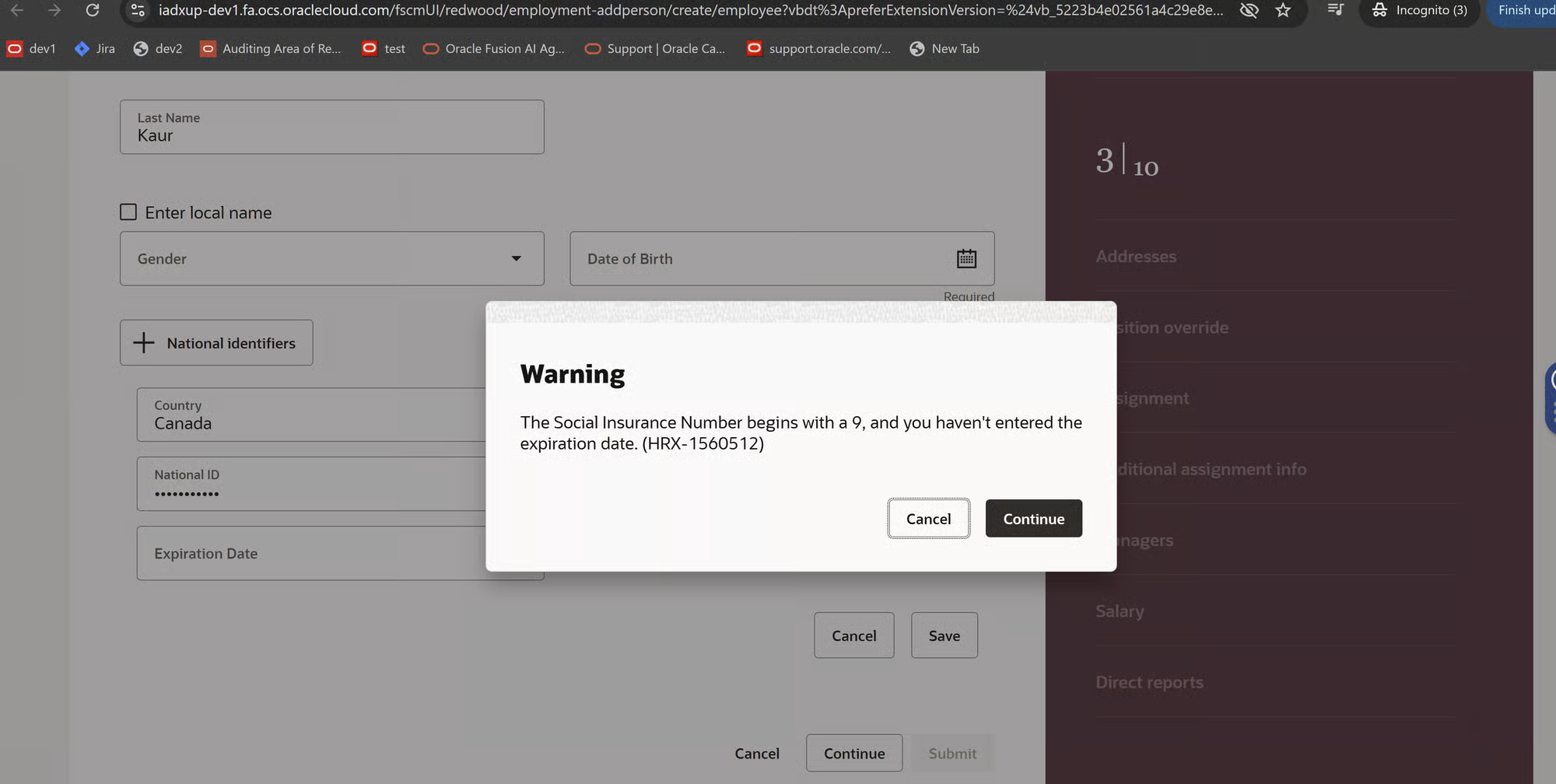This screenshot has width=1556, height=784.
Task: Bookmark this page with the star icon
Action: pos(1283,10)
